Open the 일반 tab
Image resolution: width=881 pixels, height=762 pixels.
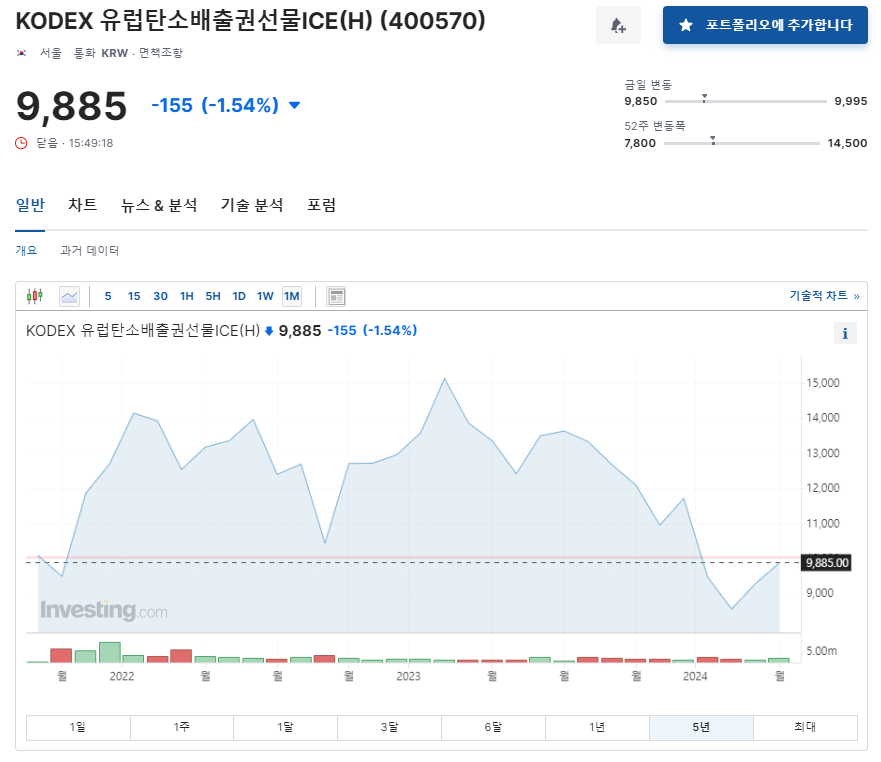coord(30,205)
